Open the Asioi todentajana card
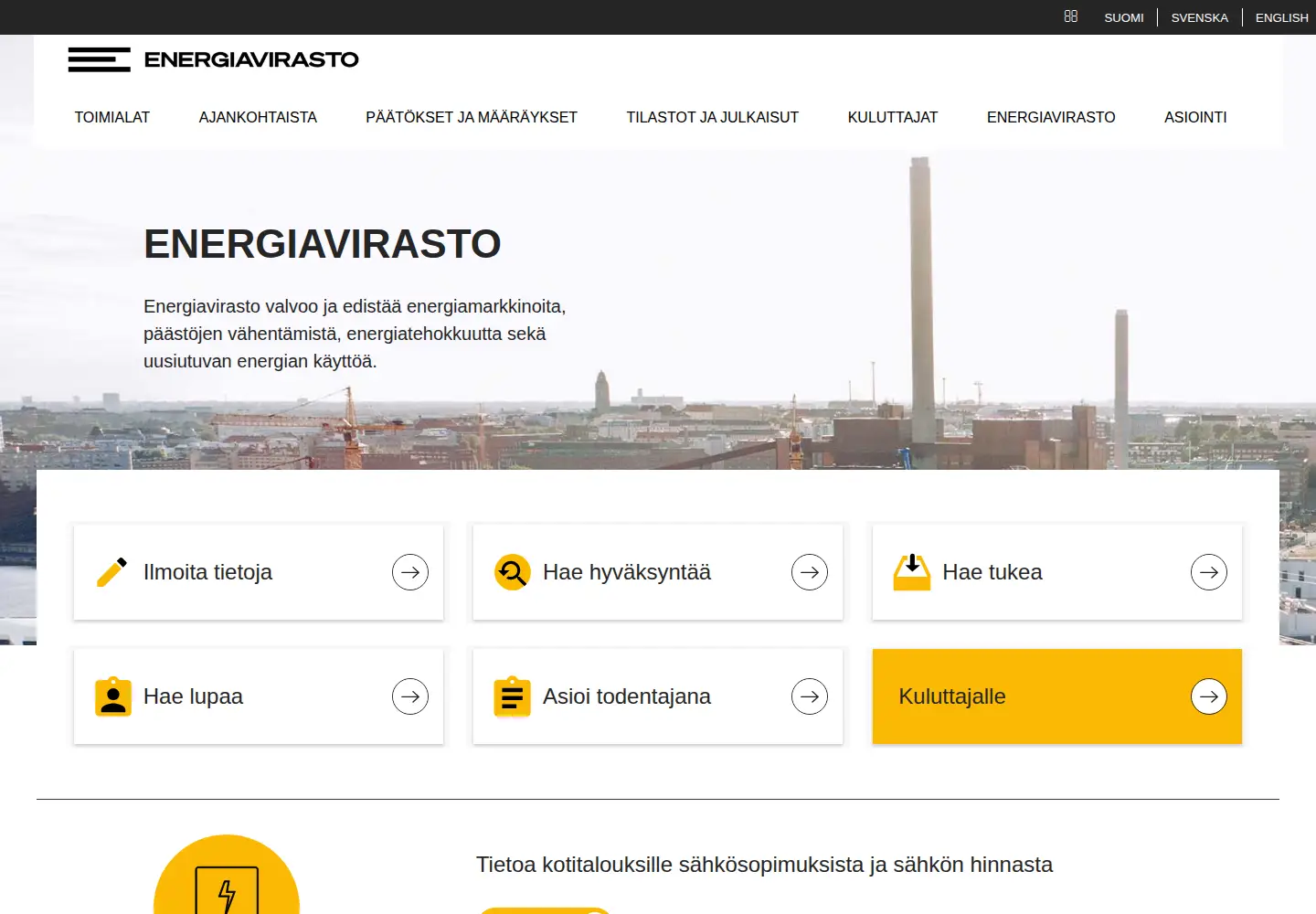 [658, 696]
